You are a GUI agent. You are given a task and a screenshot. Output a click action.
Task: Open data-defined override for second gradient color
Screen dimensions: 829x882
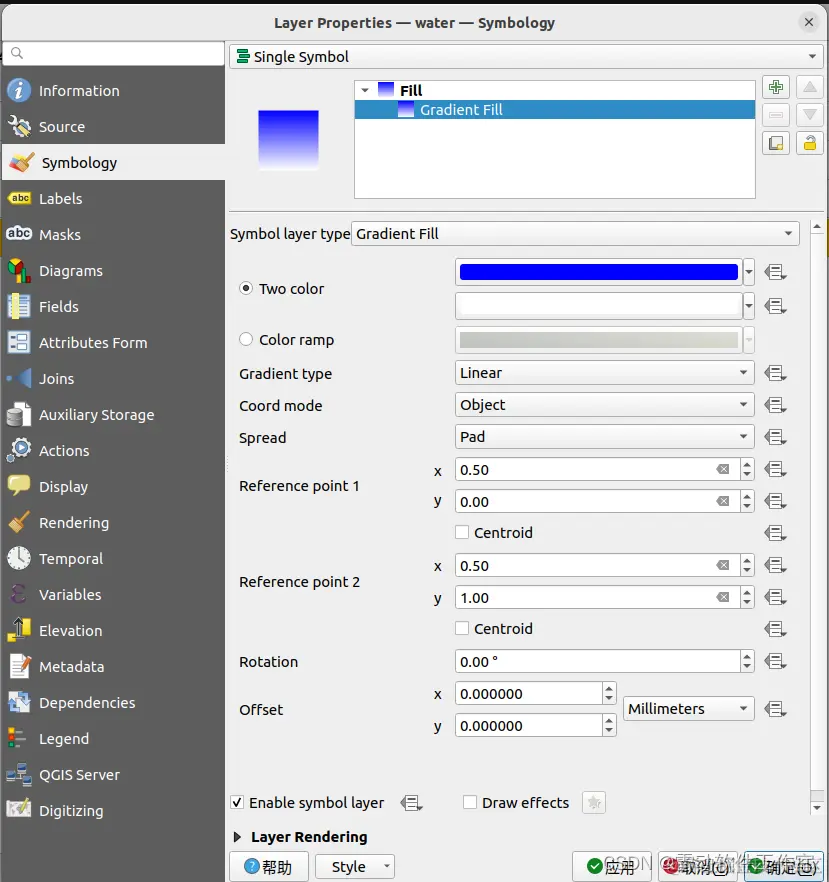775,307
